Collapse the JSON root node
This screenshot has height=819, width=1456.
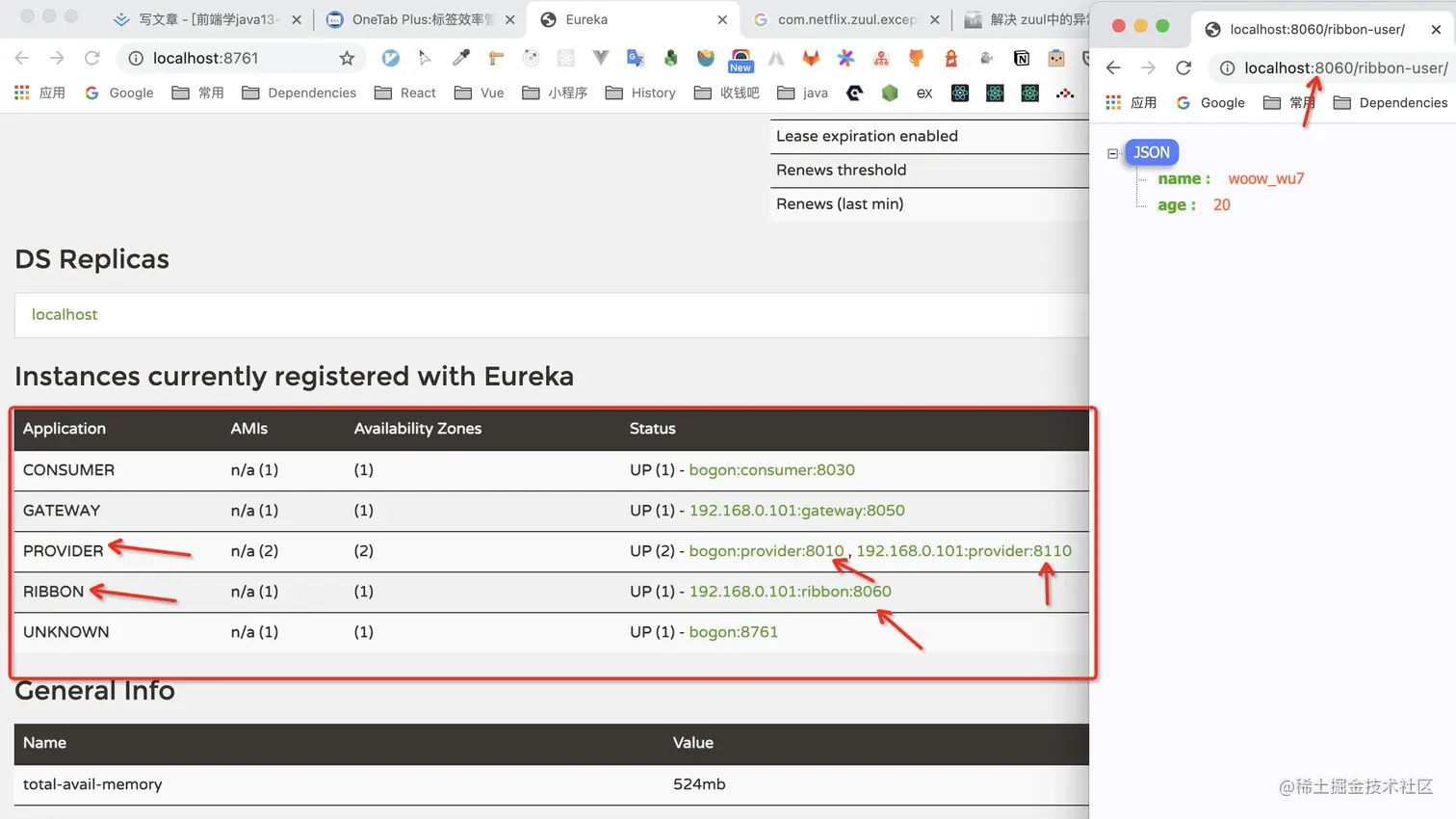[1112, 153]
